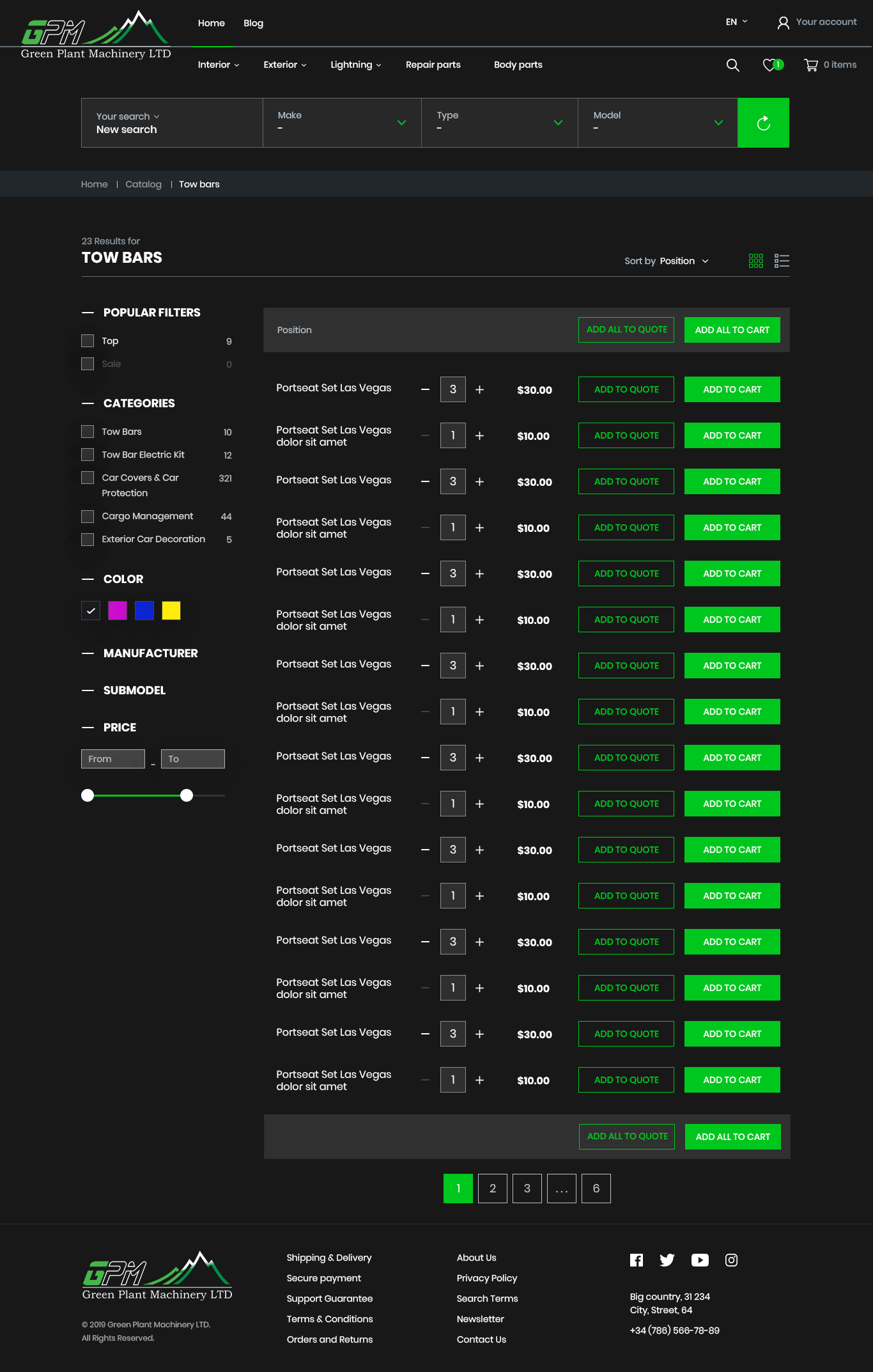The width and height of the screenshot is (873, 1372).
Task: Open the Make dropdown
Action: [342, 123]
